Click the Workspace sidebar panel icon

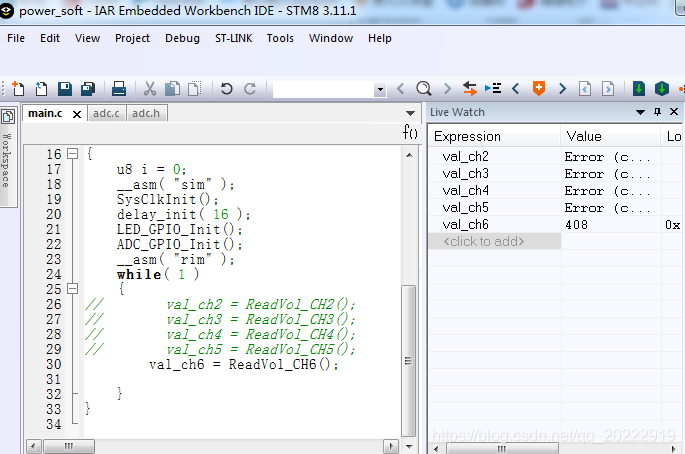coord(7,115)
